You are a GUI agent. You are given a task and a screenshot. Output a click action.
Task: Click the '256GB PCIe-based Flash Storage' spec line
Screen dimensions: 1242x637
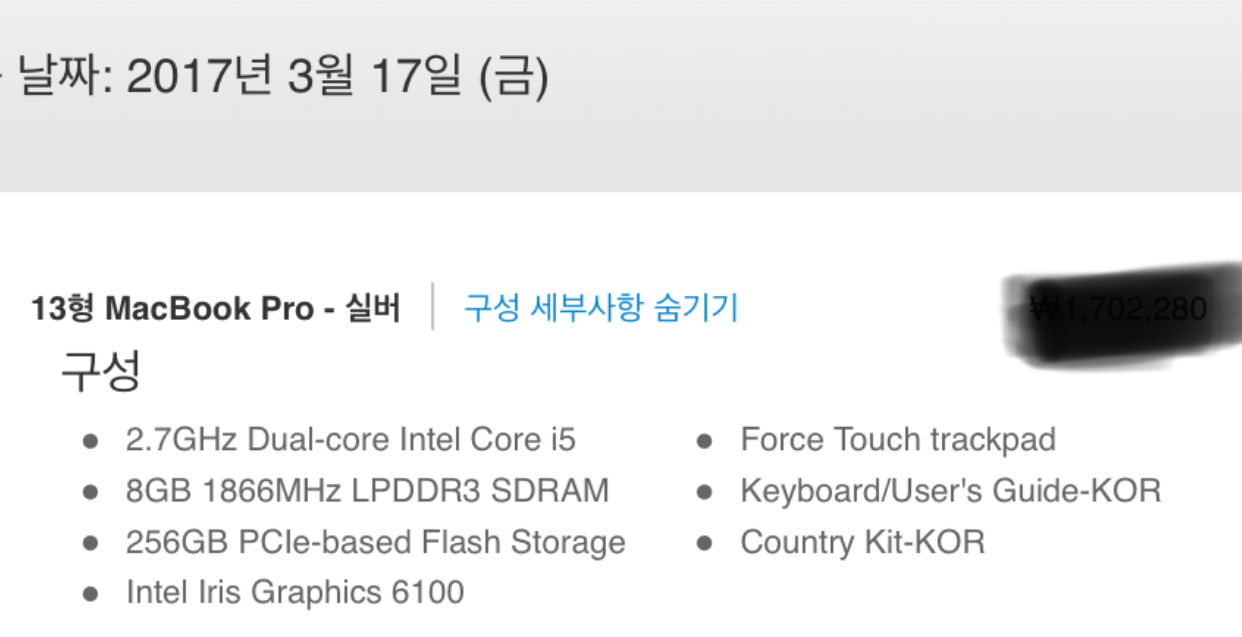(375, 542)
